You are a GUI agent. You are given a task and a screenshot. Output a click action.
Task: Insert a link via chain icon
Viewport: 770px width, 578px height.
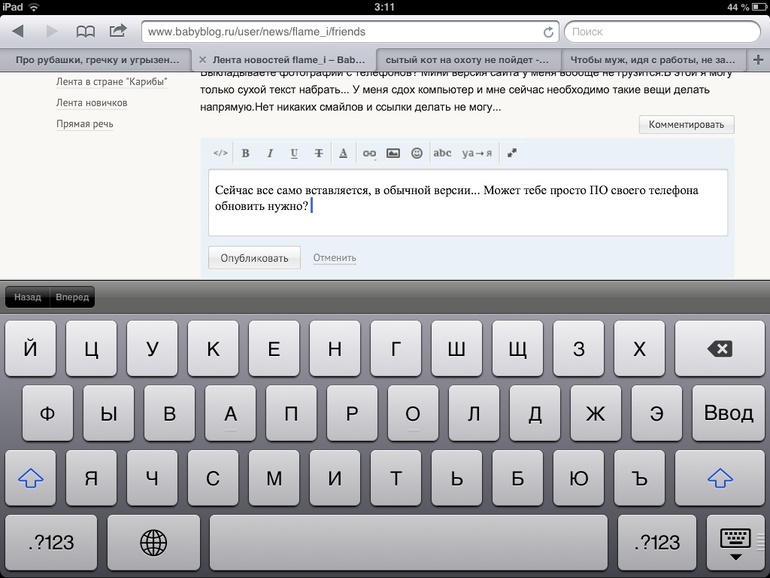coord(369,154)
